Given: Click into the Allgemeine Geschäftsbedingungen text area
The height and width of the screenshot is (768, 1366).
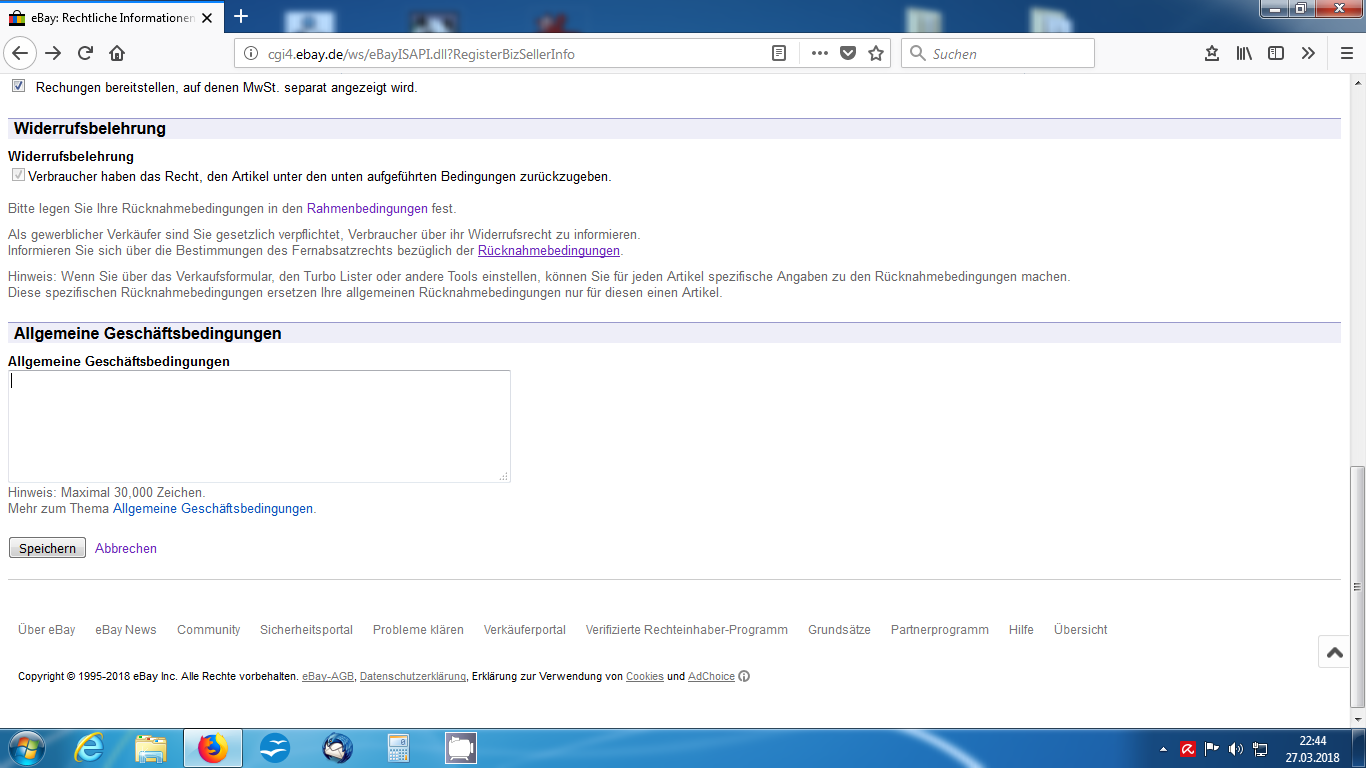Looking at the screenshot, I should (259, 427).
